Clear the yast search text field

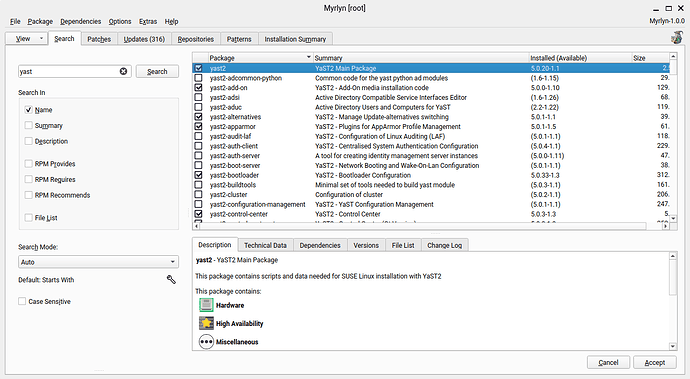tap(124, 71)
